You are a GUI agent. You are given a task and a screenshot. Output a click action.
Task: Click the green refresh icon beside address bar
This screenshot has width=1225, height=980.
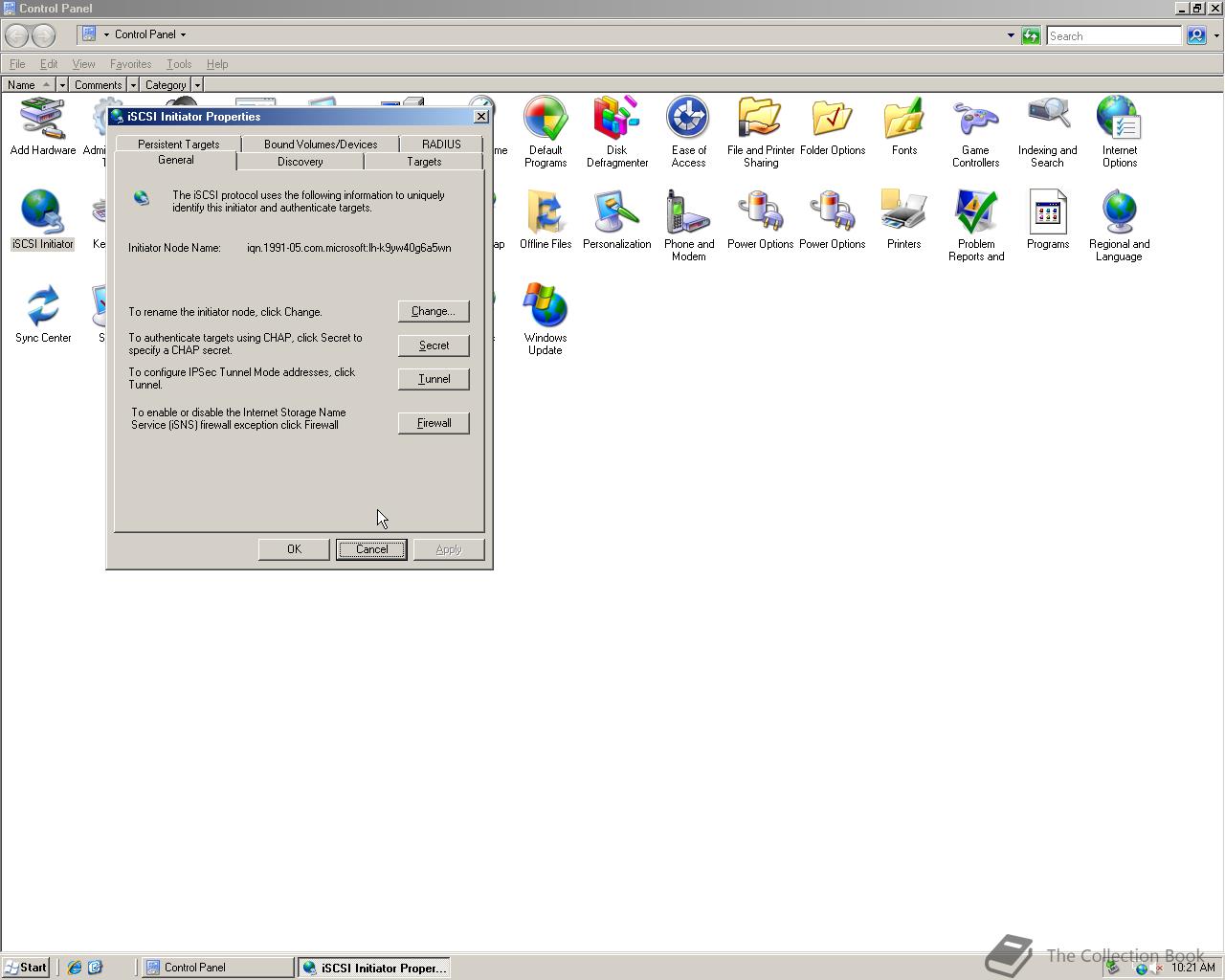point(1031,35)
